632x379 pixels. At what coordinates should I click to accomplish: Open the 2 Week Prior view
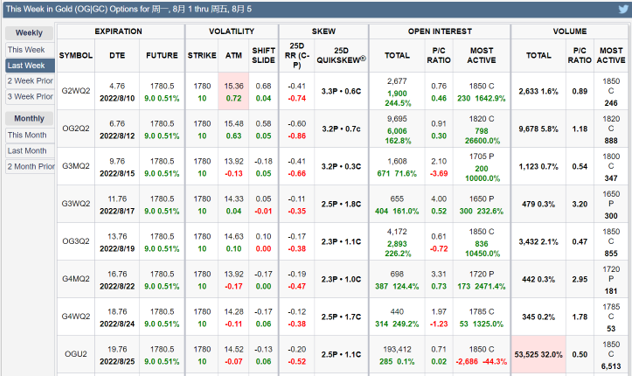click(30, 81)
